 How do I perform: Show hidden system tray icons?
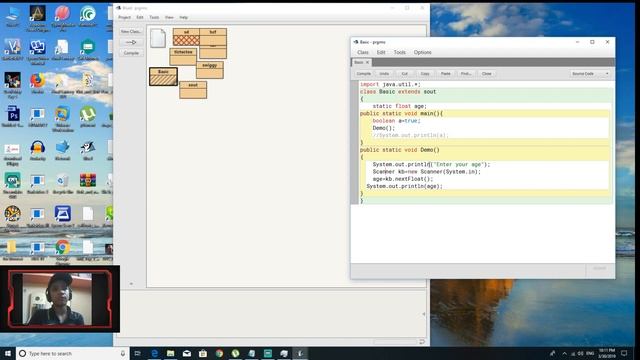click(x=564, y=353)
